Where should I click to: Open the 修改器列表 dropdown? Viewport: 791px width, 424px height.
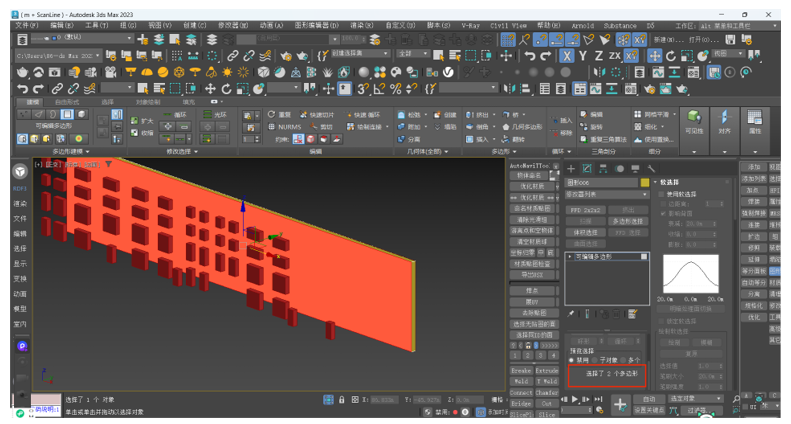pyautogui.click(x=607, y=195)
